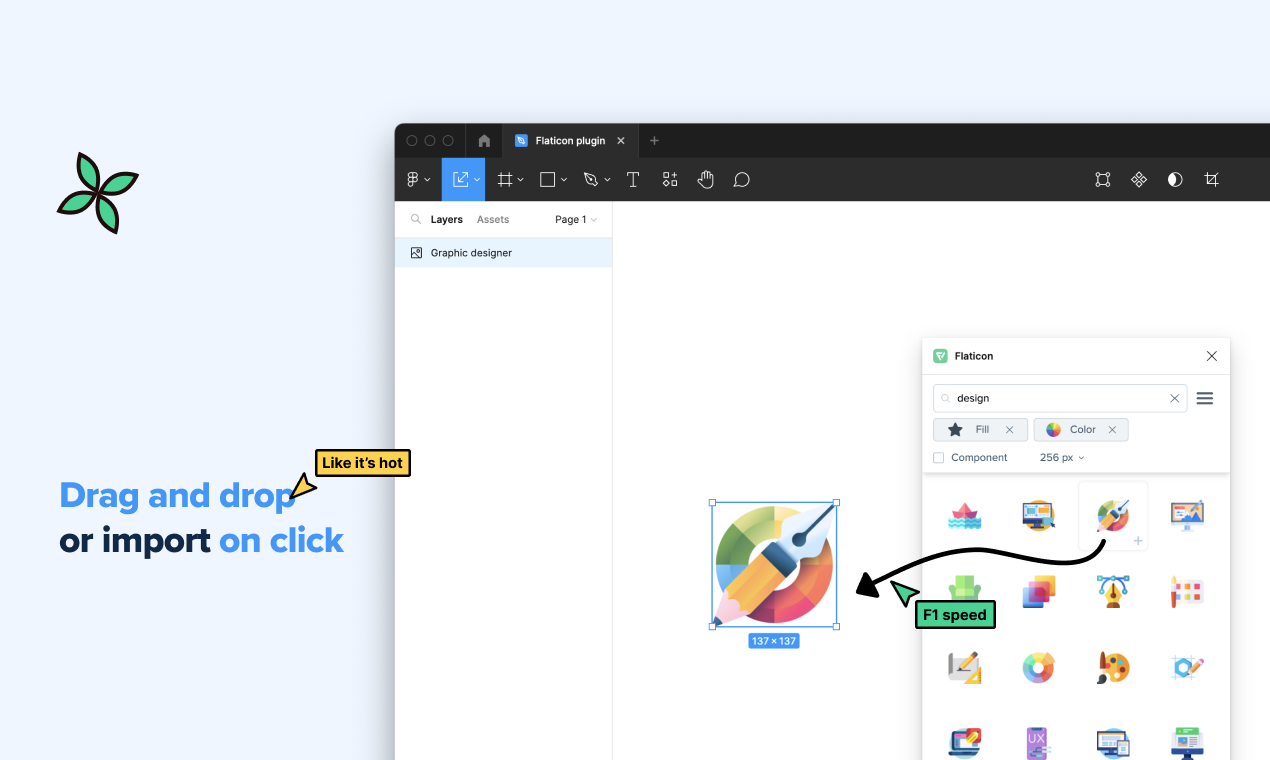This screenshot has width=1270, height=760.
Task: Click the monitor with cursor icon result
Action: coord(1038,516)
